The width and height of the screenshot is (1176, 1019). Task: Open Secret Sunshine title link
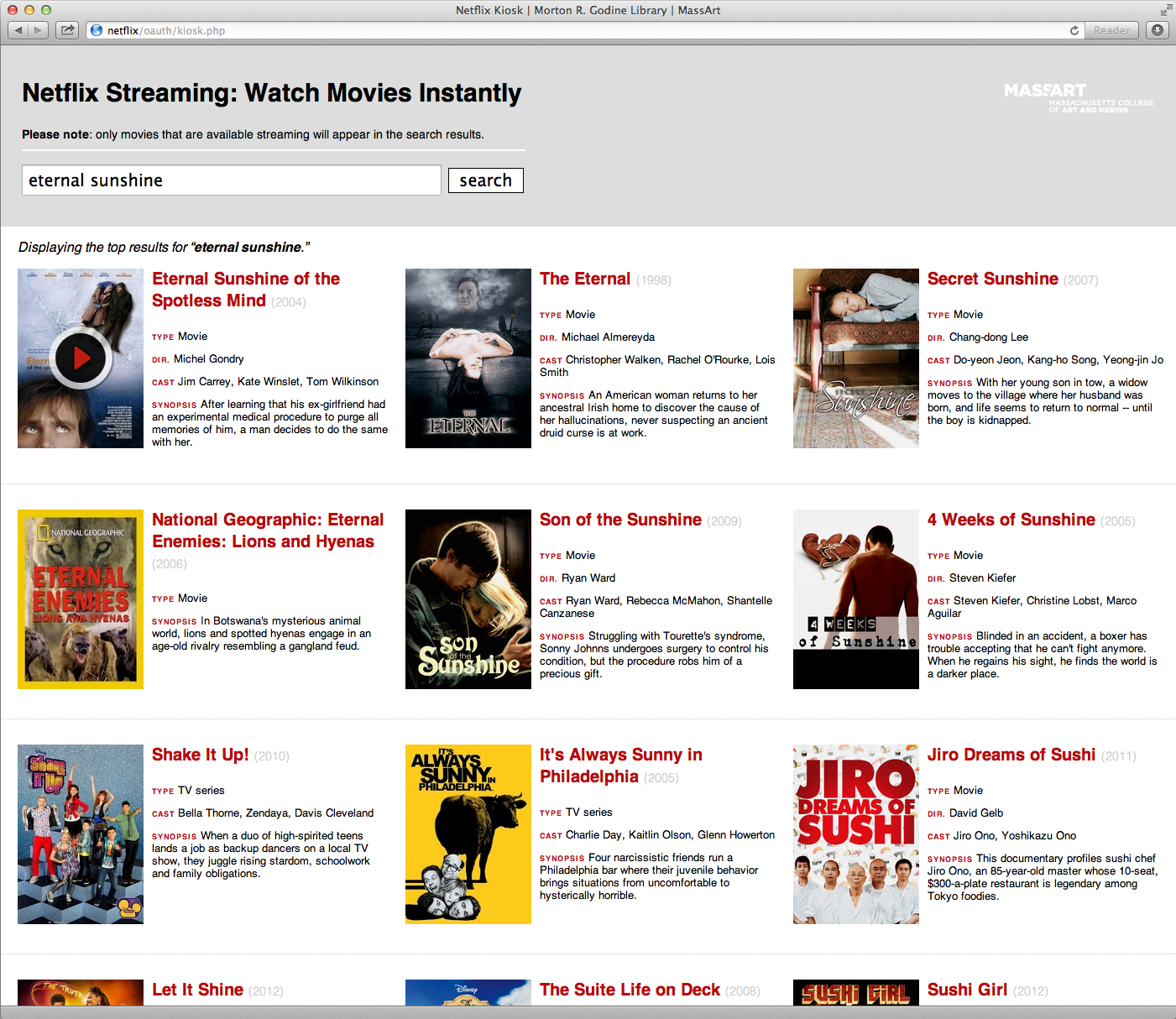pos(993,279)
